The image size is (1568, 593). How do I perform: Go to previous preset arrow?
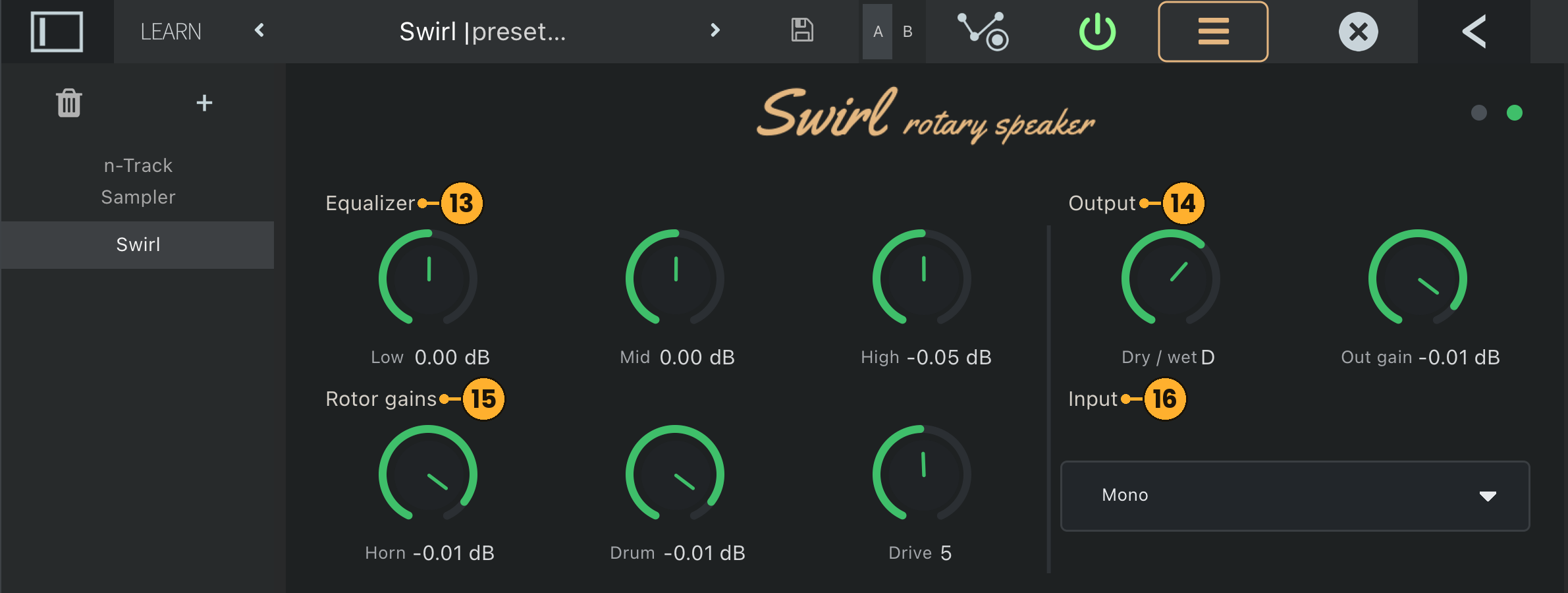pos(259,30)
